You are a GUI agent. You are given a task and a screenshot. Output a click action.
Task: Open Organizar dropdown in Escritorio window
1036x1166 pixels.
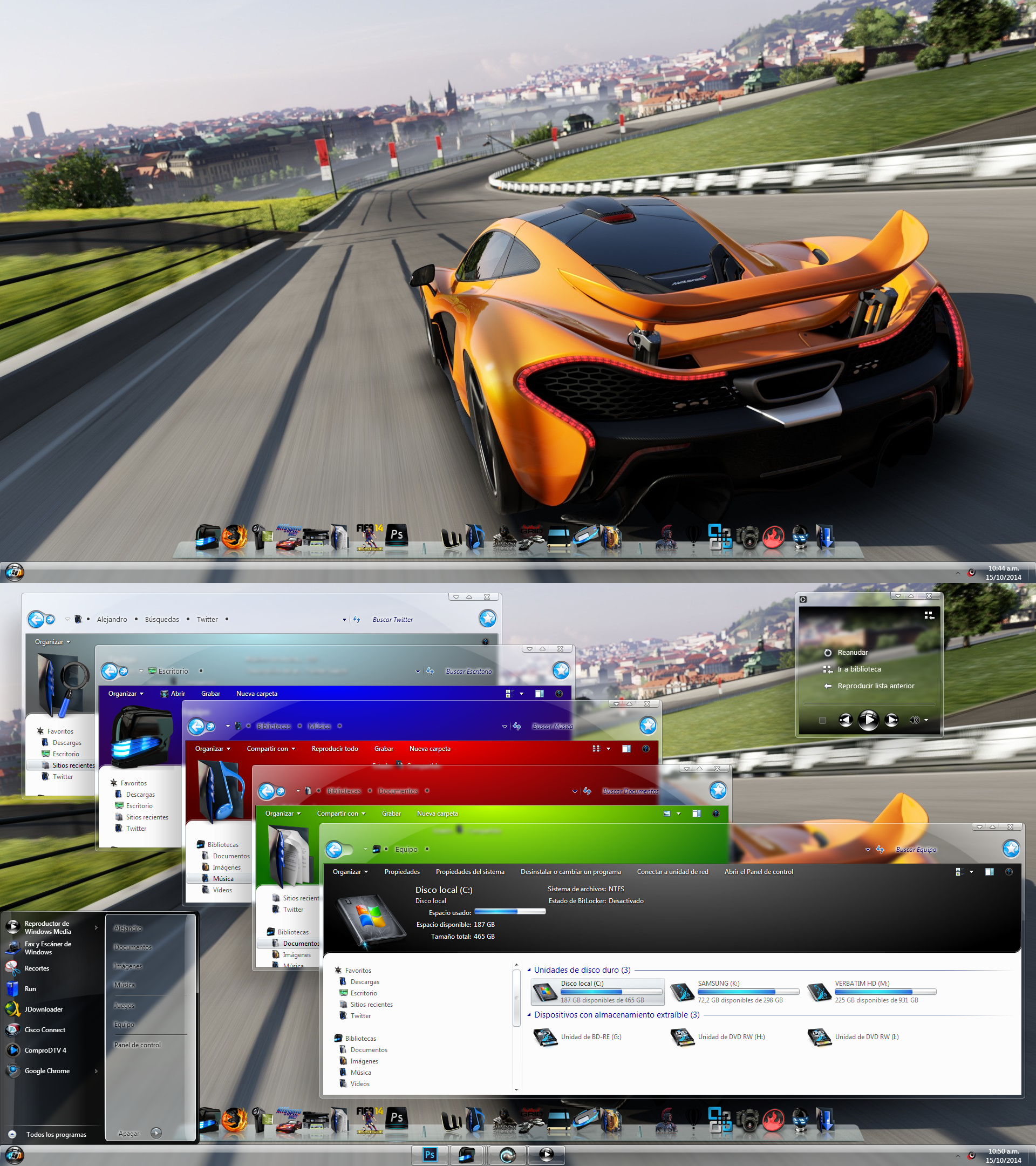click(126, 694)
